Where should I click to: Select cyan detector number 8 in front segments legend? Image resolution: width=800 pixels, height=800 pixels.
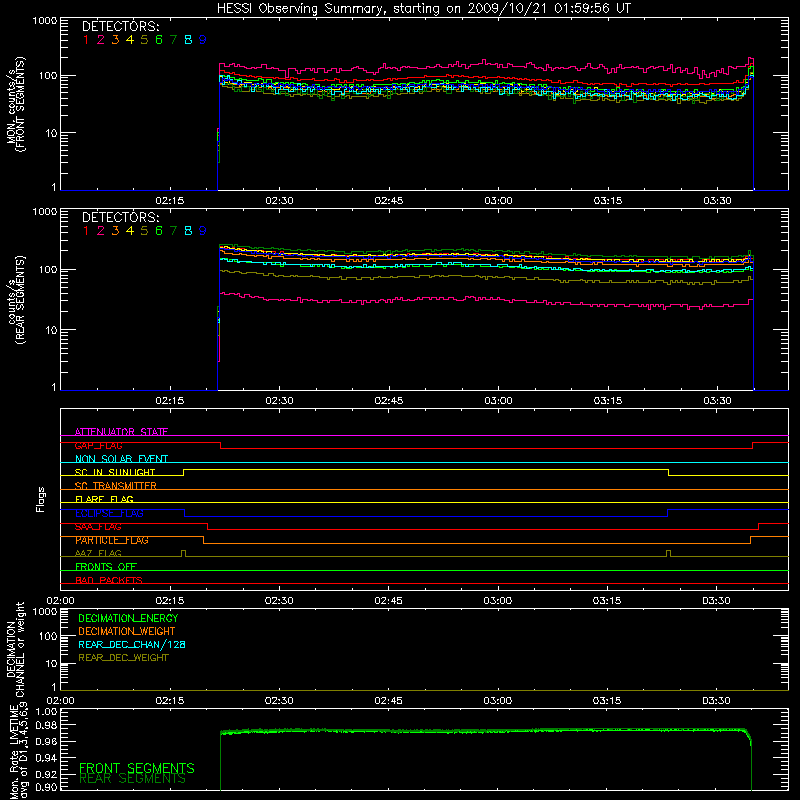188,40
